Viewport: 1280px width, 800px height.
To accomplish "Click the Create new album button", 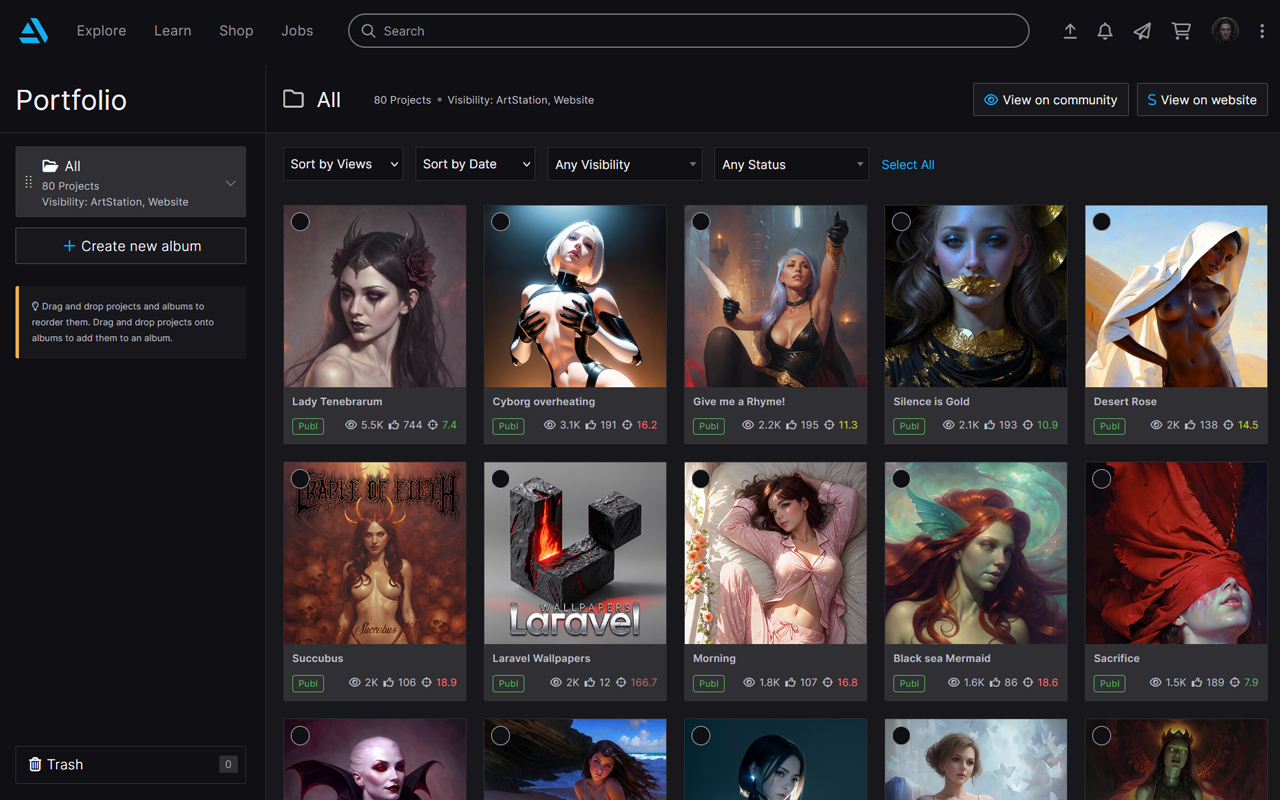I will tap(130, 245).
